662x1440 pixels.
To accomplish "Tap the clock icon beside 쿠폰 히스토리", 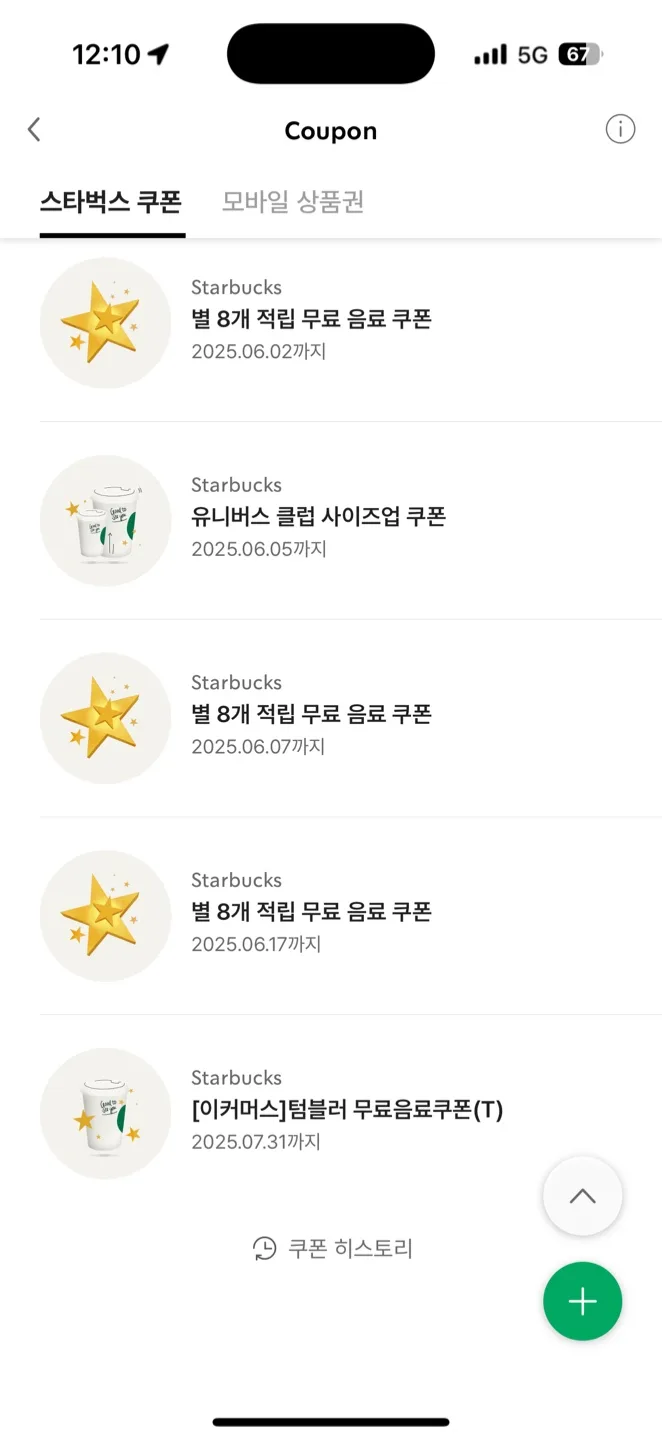I will pyautogui.click(x=264, y=1248).
